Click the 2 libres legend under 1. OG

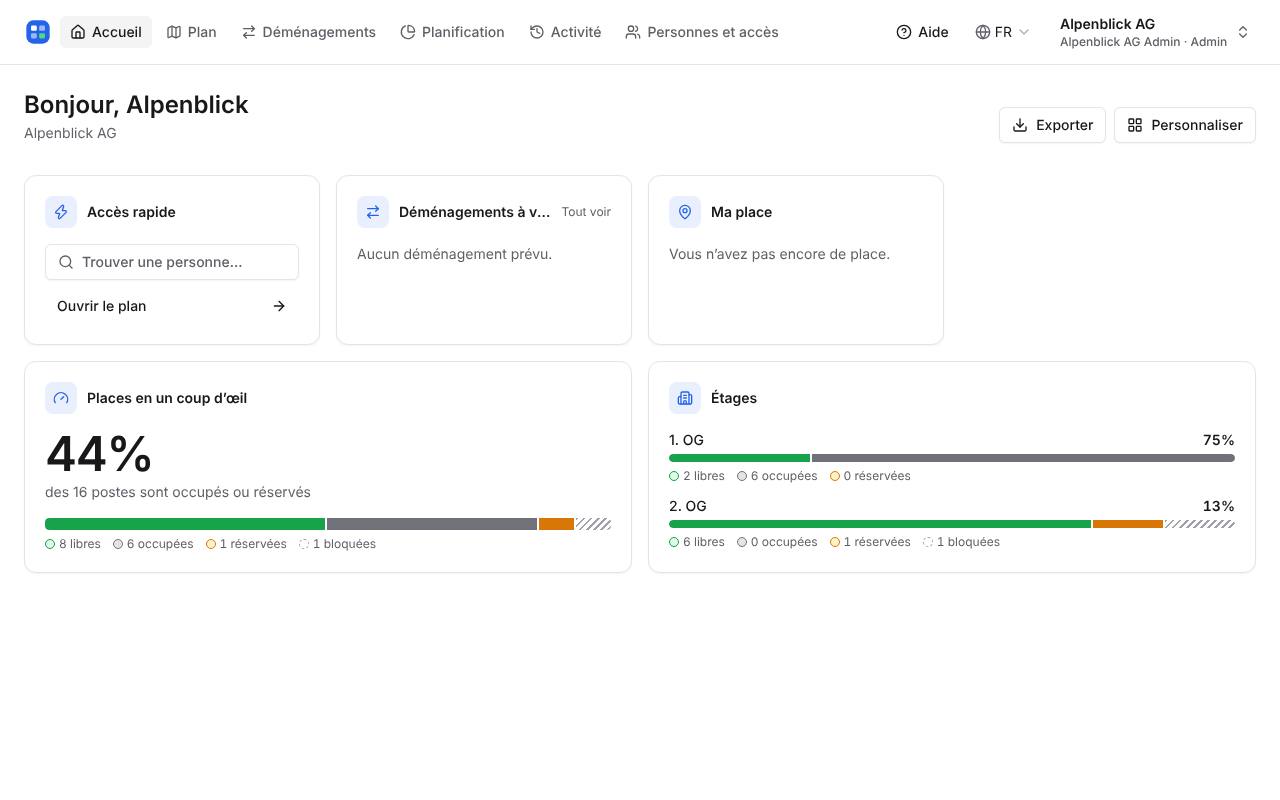[x=697, y=476]
